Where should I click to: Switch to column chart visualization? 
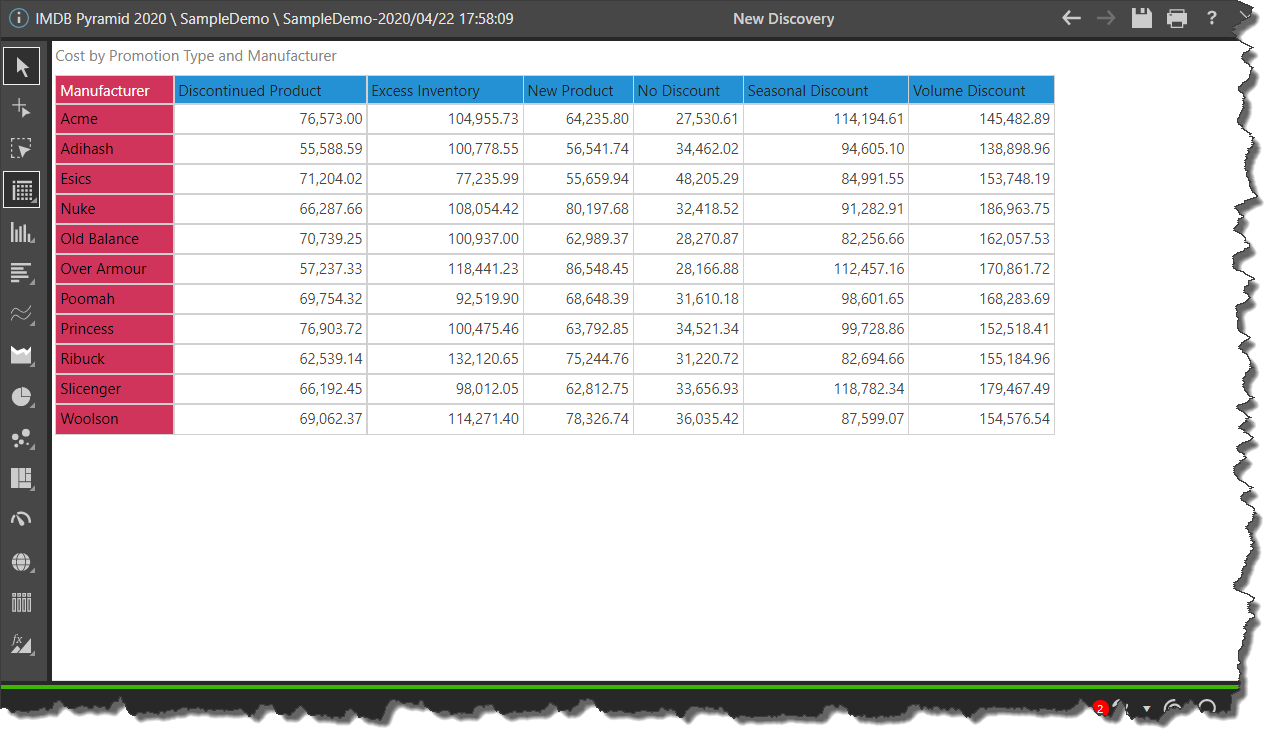(x=21, y=232)
